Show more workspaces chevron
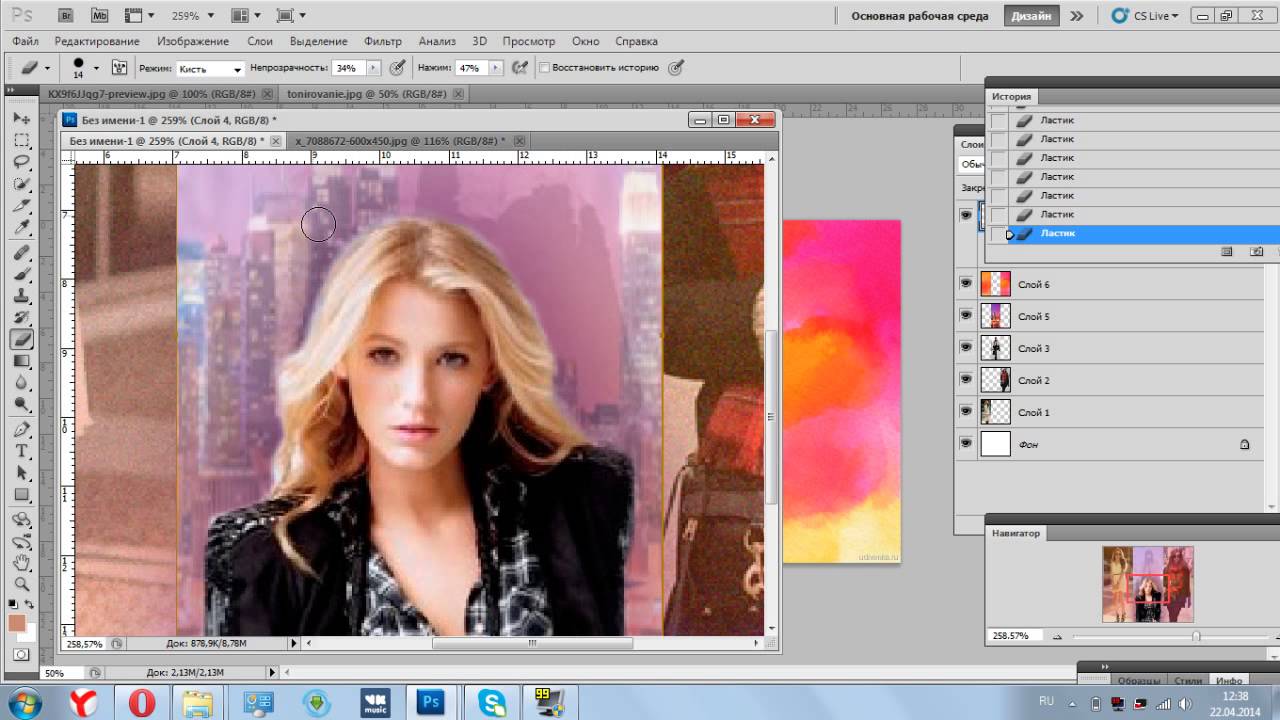Viewport: 1280px width, 720px height. [1076, 16]
